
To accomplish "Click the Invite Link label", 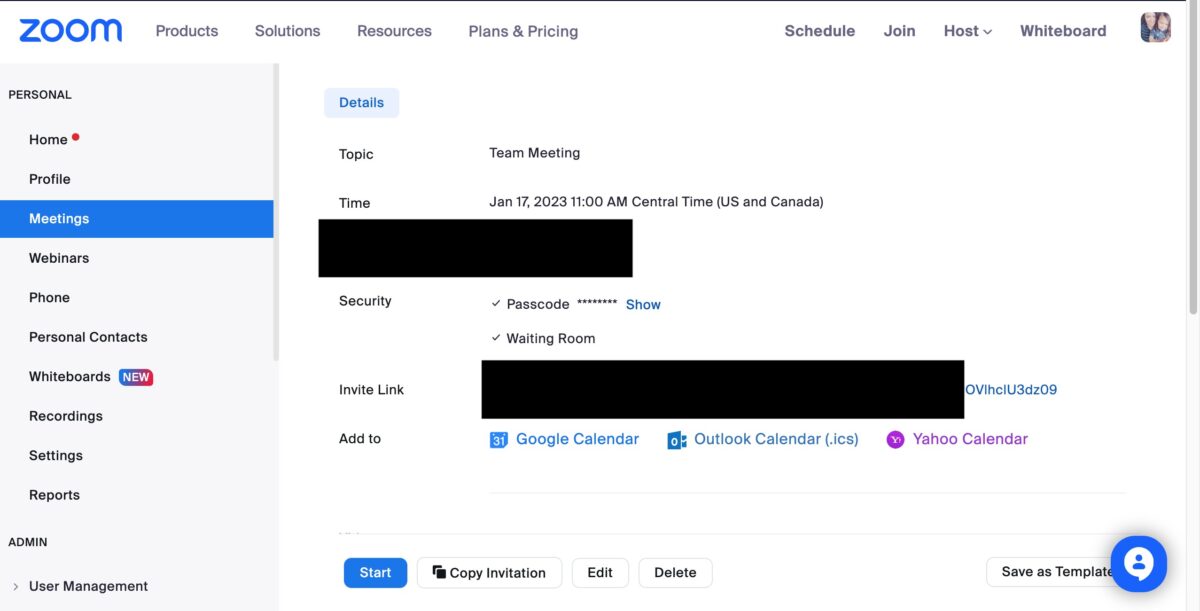I will tap(371, 390).
